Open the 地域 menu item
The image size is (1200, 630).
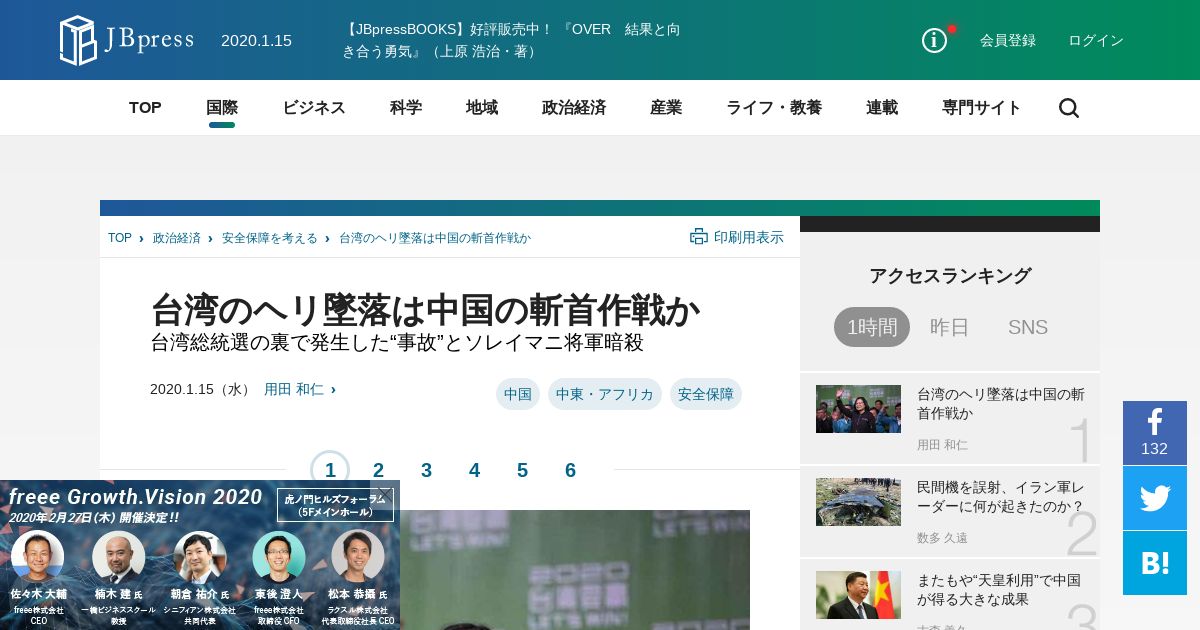(482, 108)
